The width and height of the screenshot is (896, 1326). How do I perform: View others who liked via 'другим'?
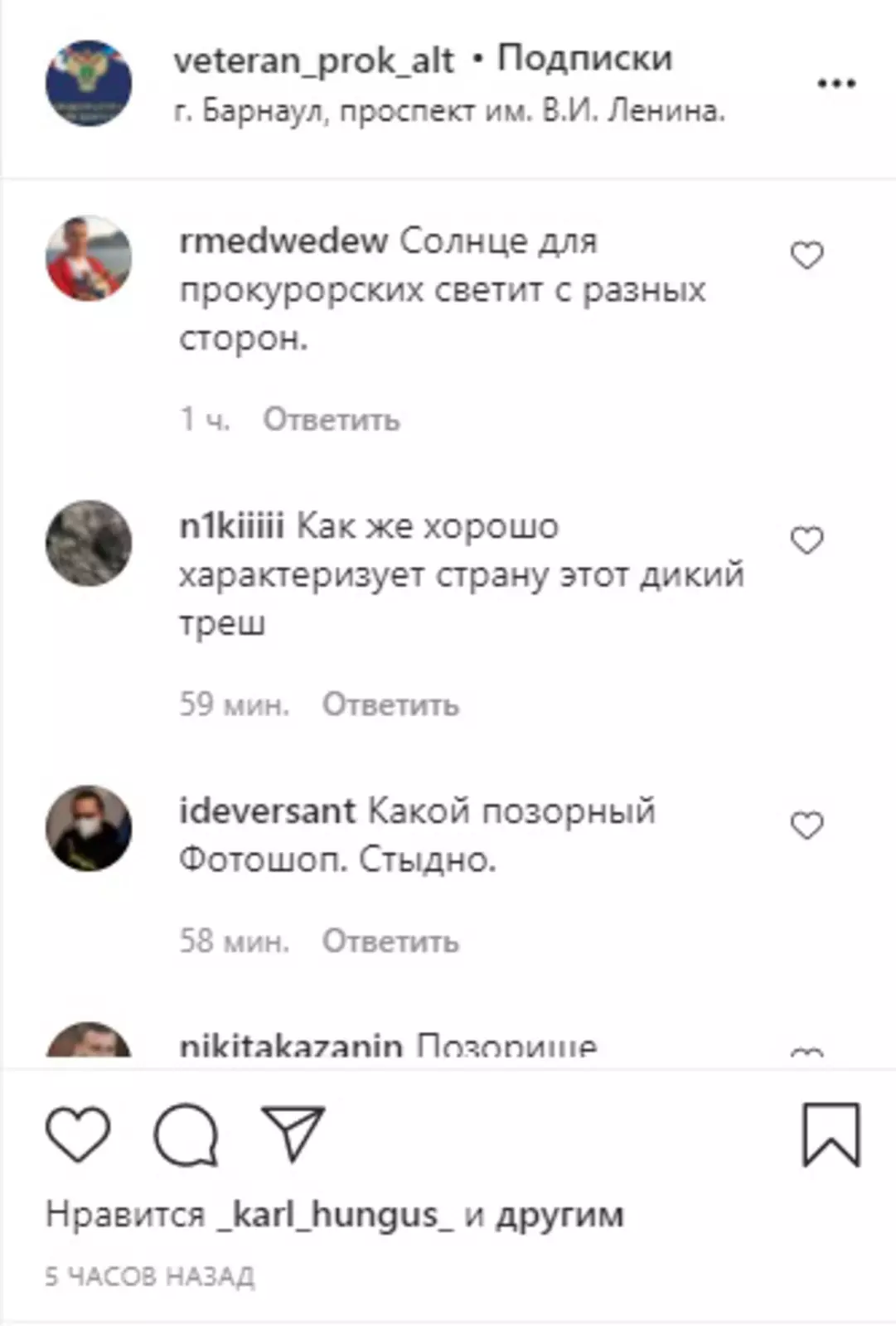(559, 1216)
